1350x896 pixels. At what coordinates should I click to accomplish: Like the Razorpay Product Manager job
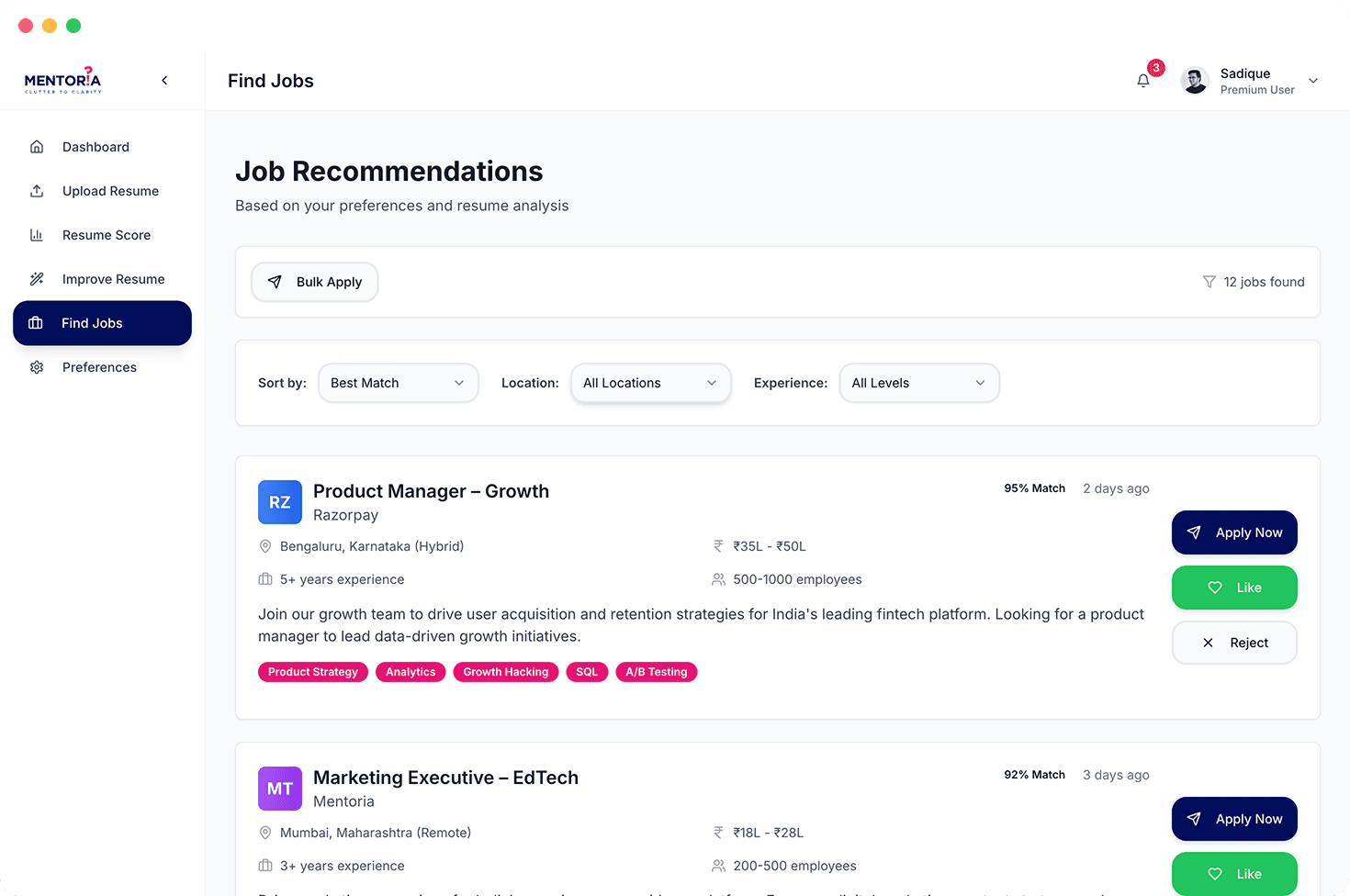point(1234,588)
